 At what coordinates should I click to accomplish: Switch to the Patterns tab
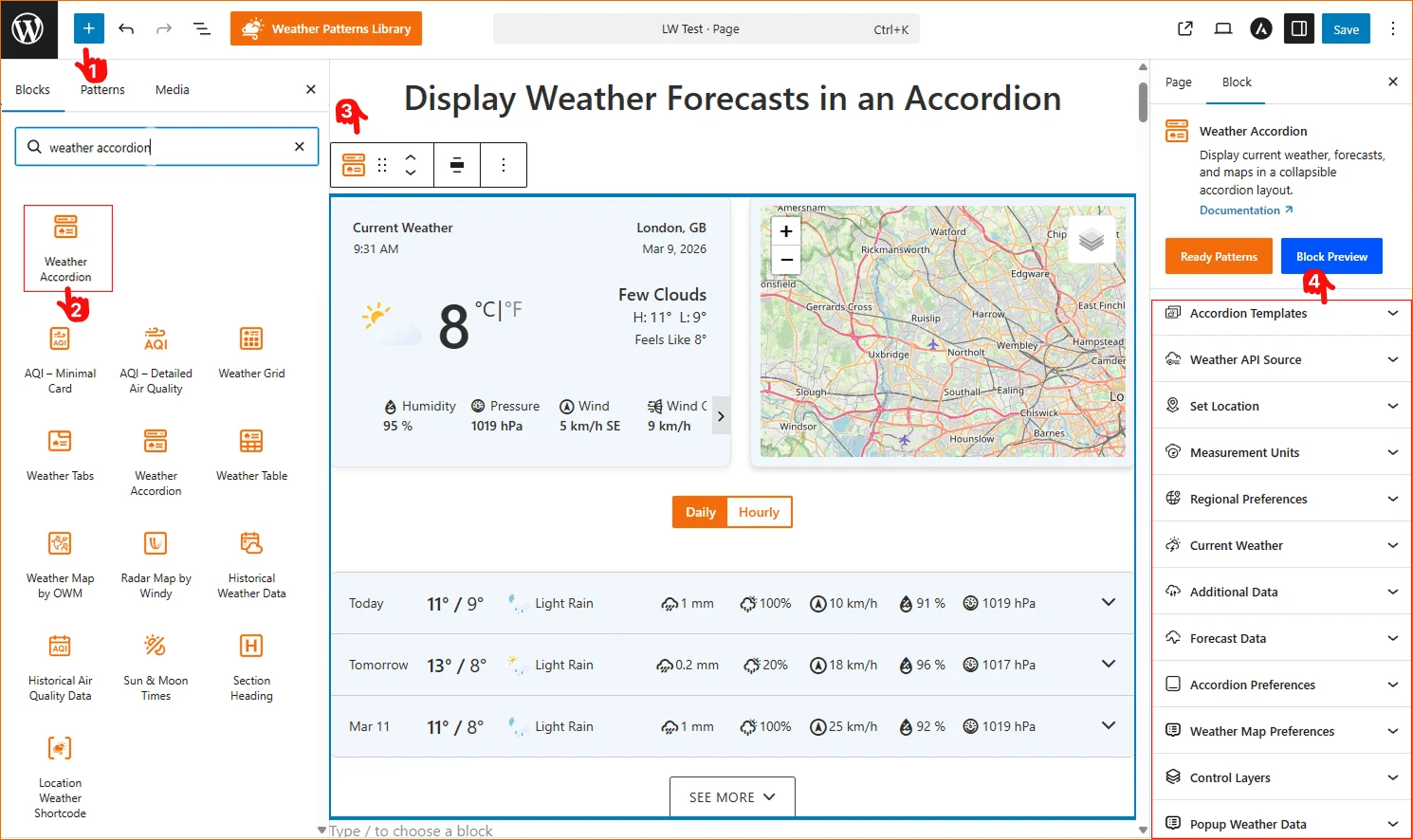[101, 88]
